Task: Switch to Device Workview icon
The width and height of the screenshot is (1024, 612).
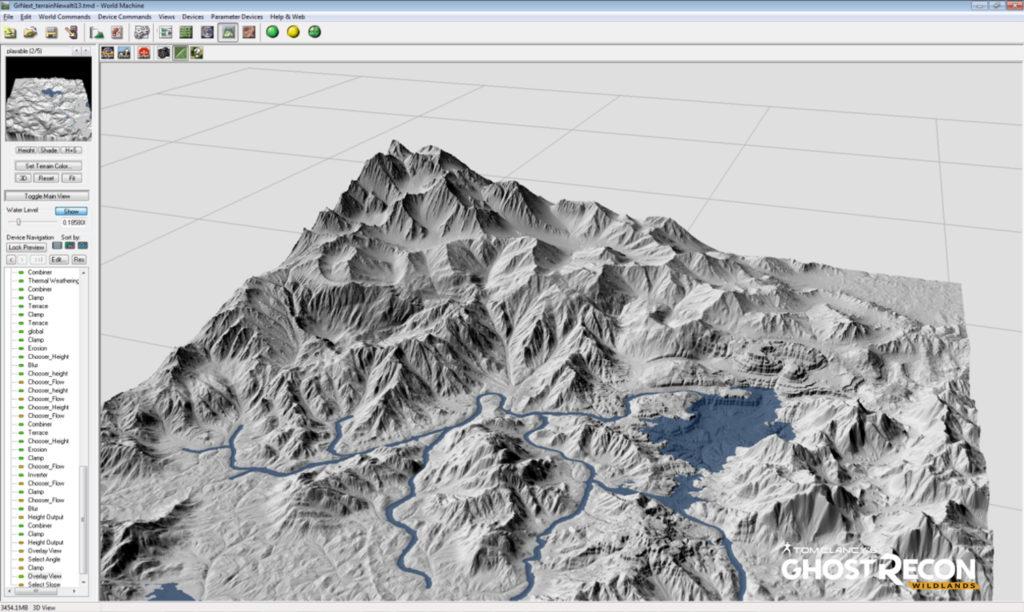Action: click(x=166, y=32)
